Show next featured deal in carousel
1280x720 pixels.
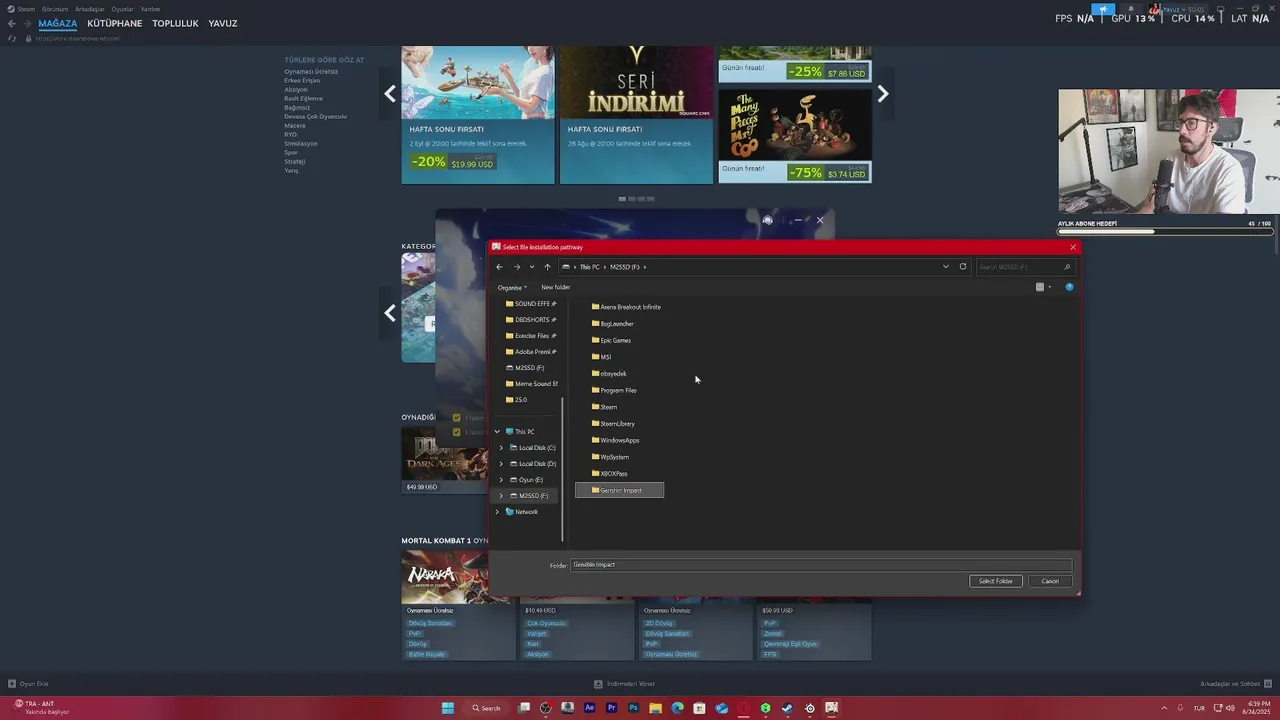point(882,94)
